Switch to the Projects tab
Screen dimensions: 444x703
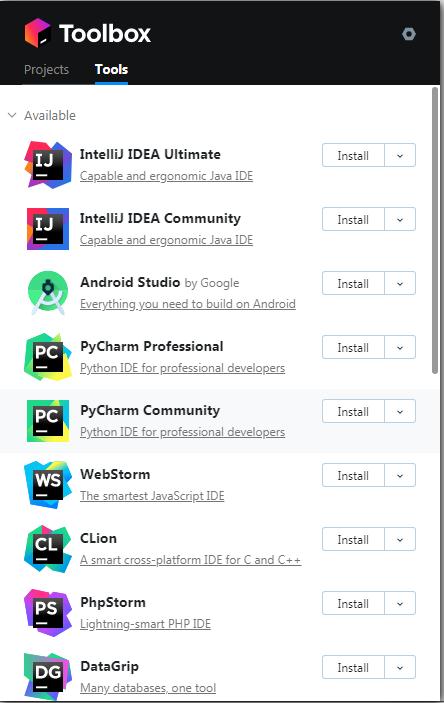[x=46, y=69]
